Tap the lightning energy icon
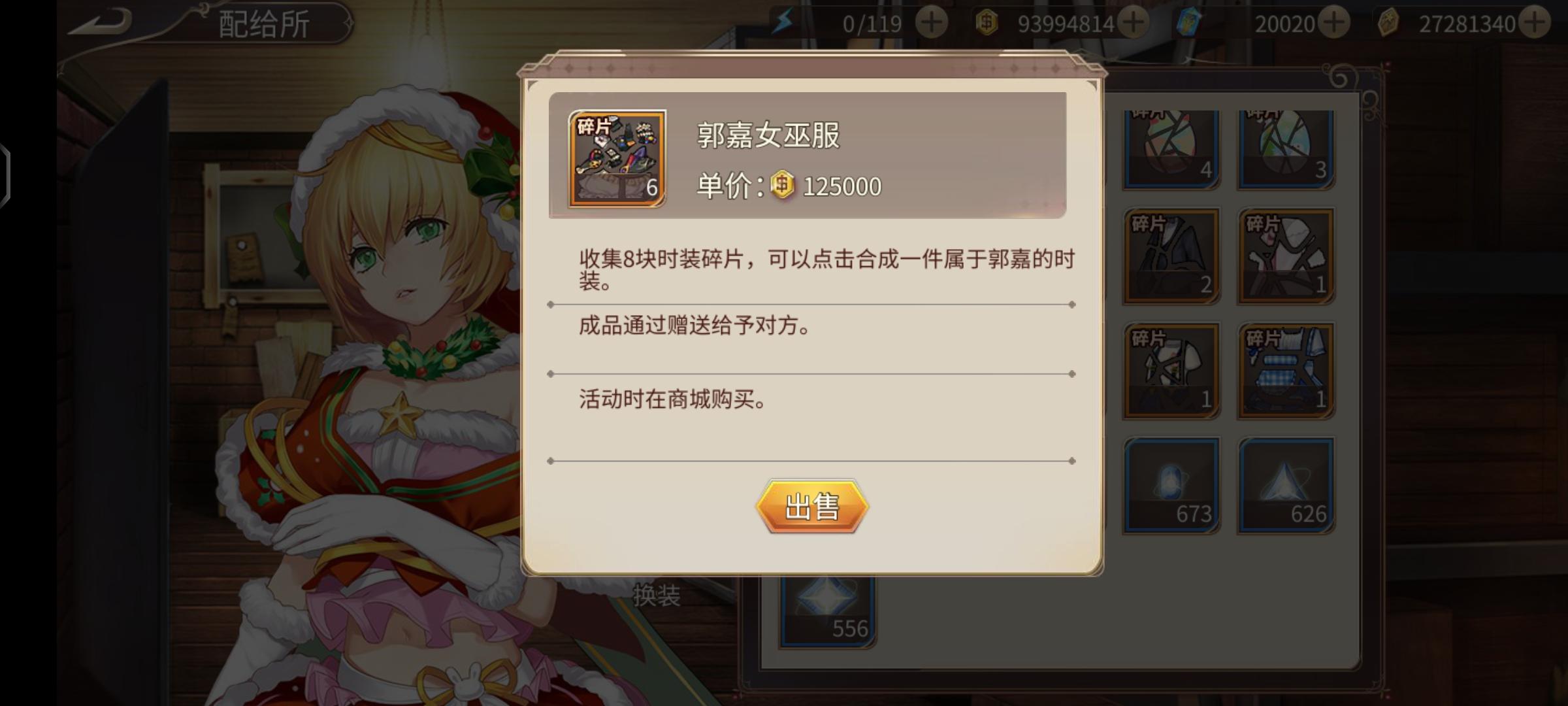The image size is (1568, 706). 783,23
